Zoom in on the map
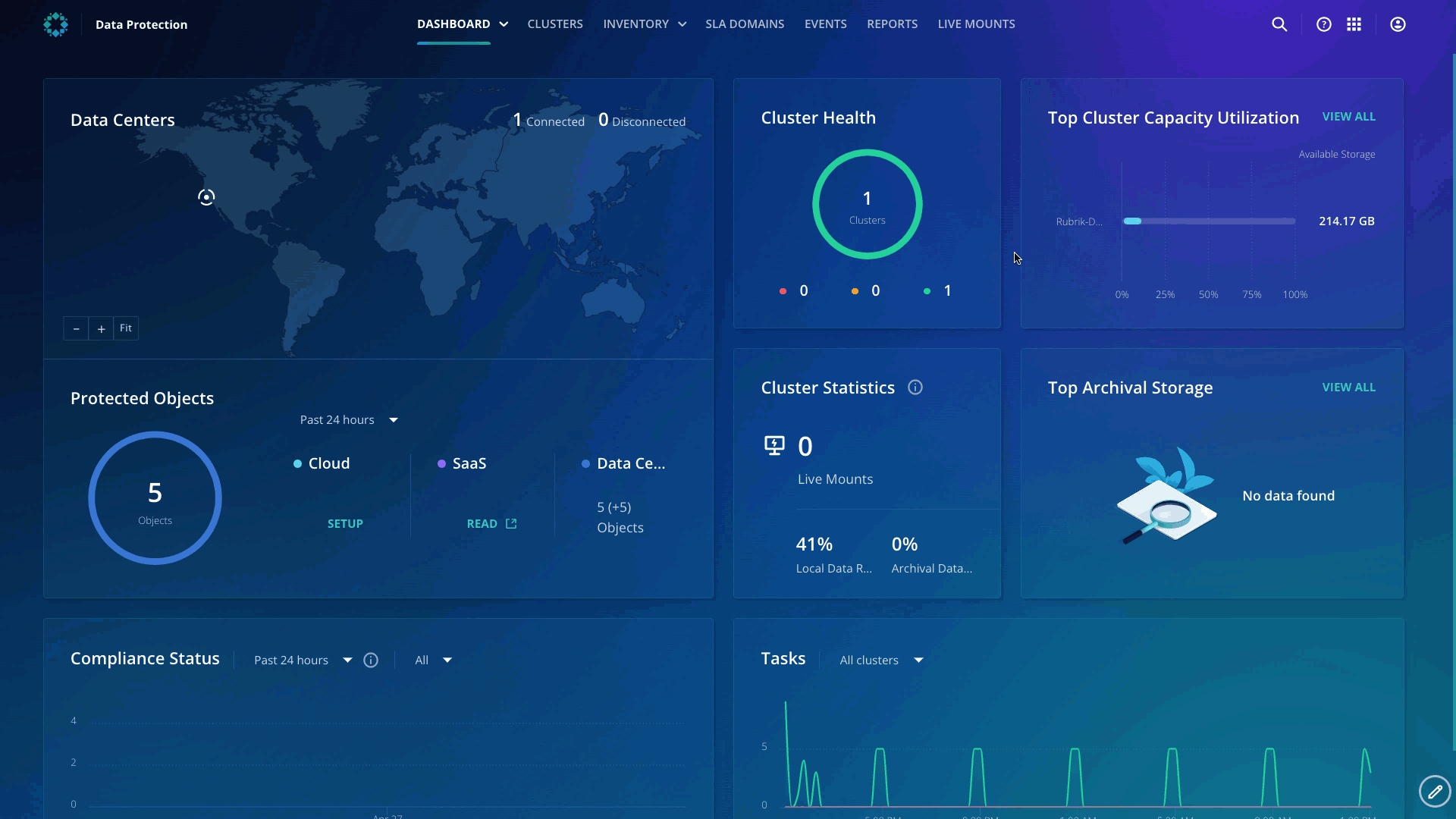Viewport: 1456px width, 819px height. coord(101,329)
